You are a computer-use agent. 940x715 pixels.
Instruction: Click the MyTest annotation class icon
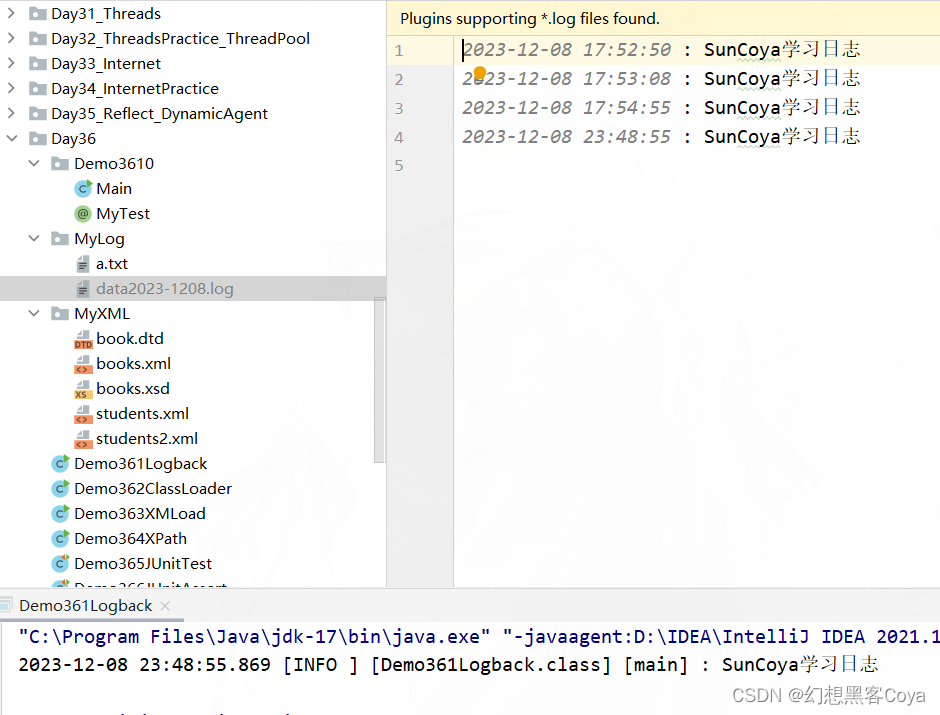(x=82, y=213)
